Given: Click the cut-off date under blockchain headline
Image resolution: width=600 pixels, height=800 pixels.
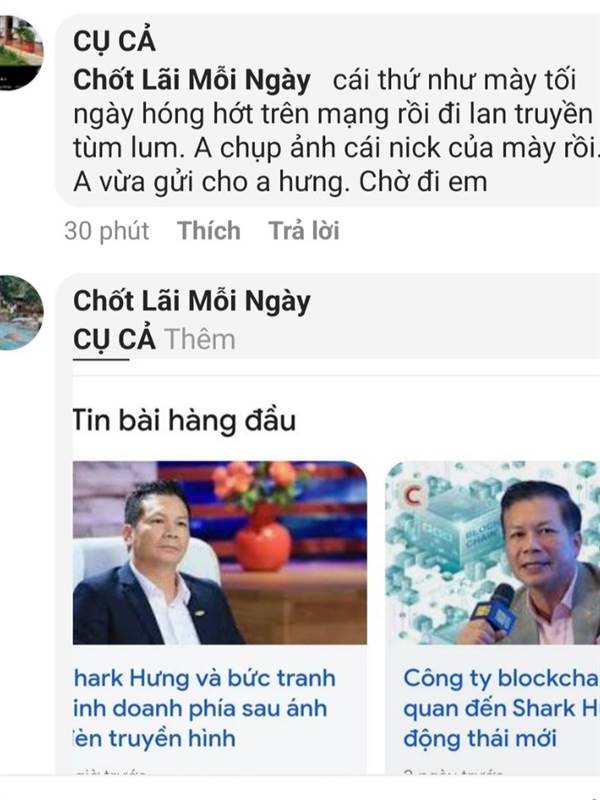Looking at the screenshot, I should click(453, 773).
